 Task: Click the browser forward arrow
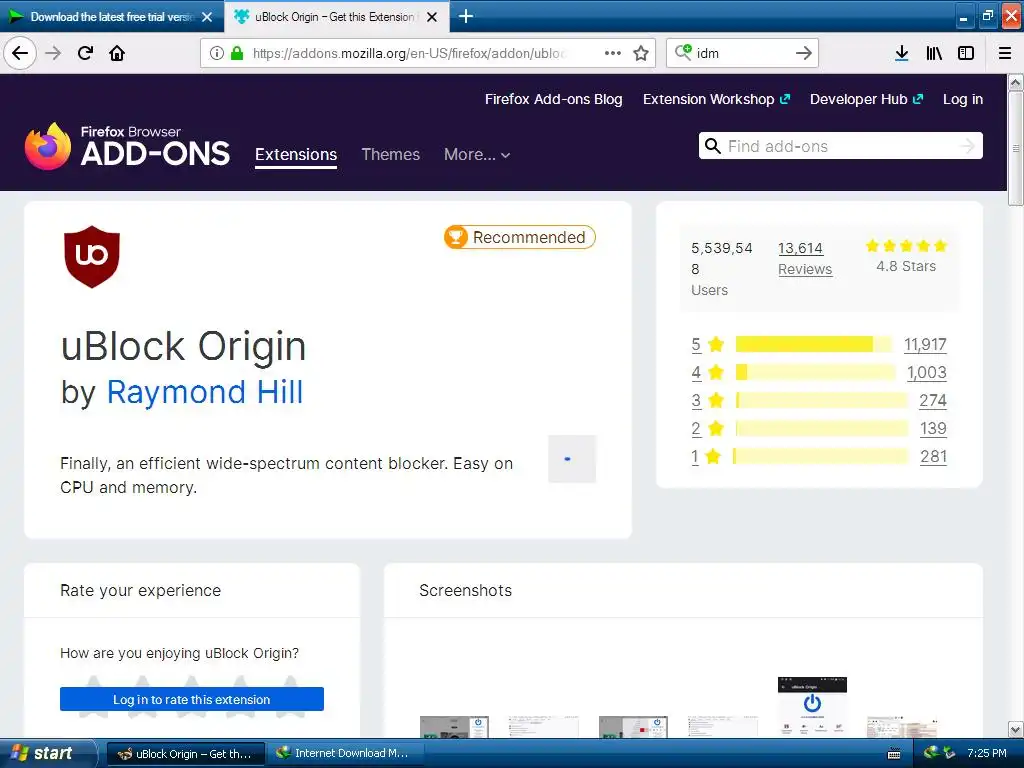click(53, 53)
